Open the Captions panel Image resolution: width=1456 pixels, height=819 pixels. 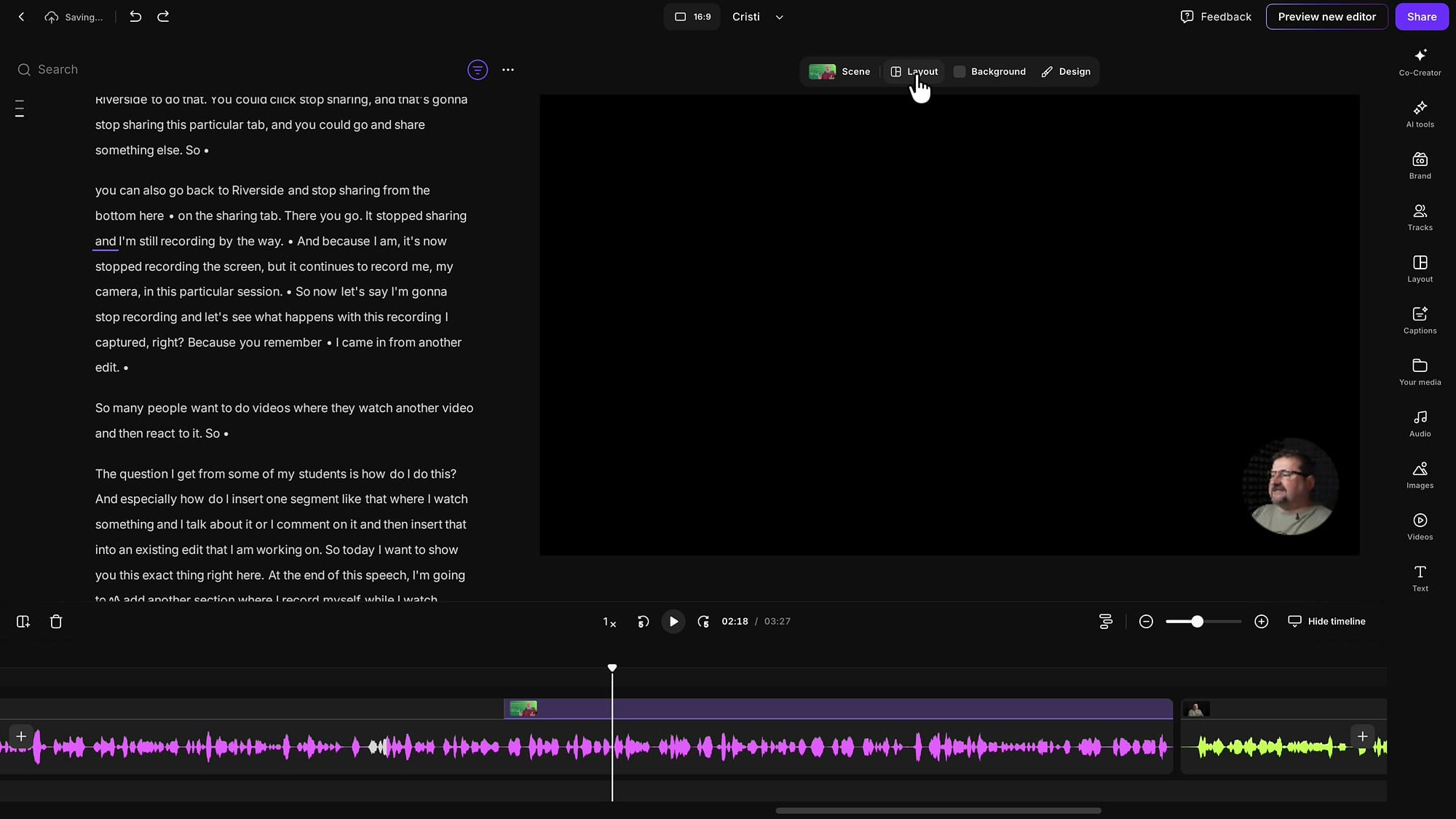(1420, 321)
